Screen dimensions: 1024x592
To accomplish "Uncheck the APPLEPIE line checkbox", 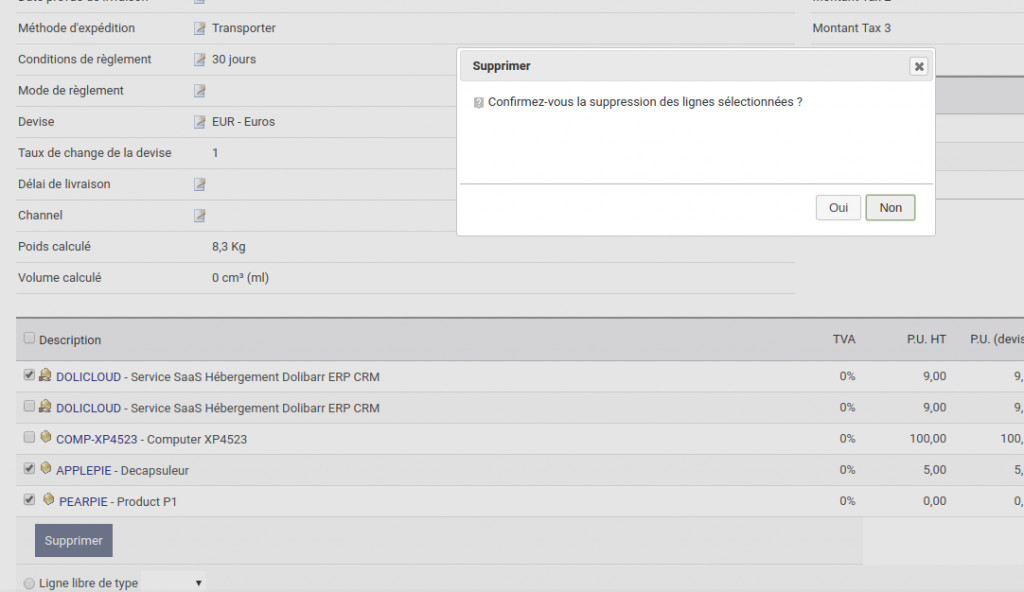I will (29, 468).
